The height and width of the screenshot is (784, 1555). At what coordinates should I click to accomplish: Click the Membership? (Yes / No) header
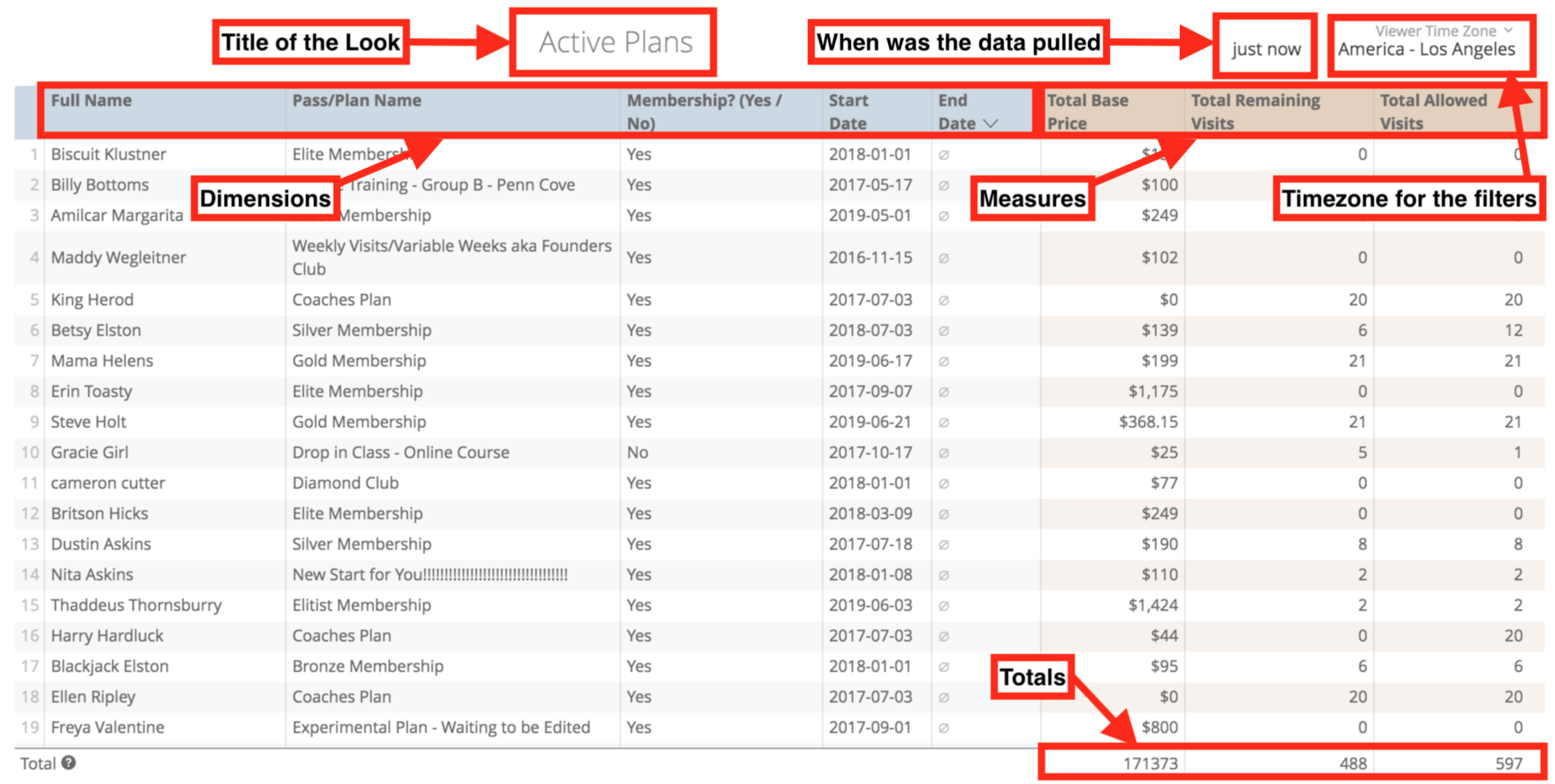click(704, 111)
